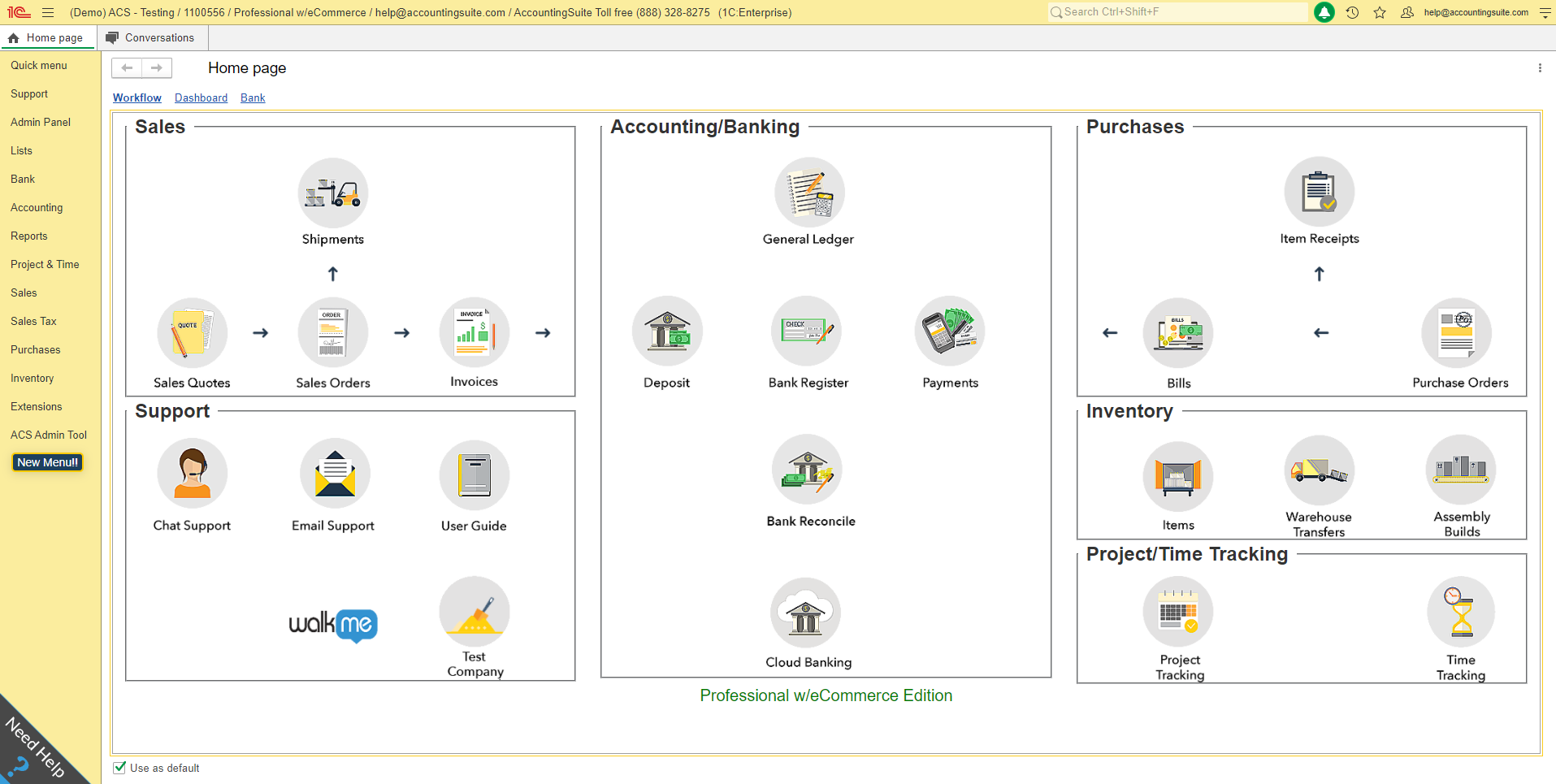Open Accounting in sidebar
Viewport: 1556px width, 784px height.
point(37,207)
